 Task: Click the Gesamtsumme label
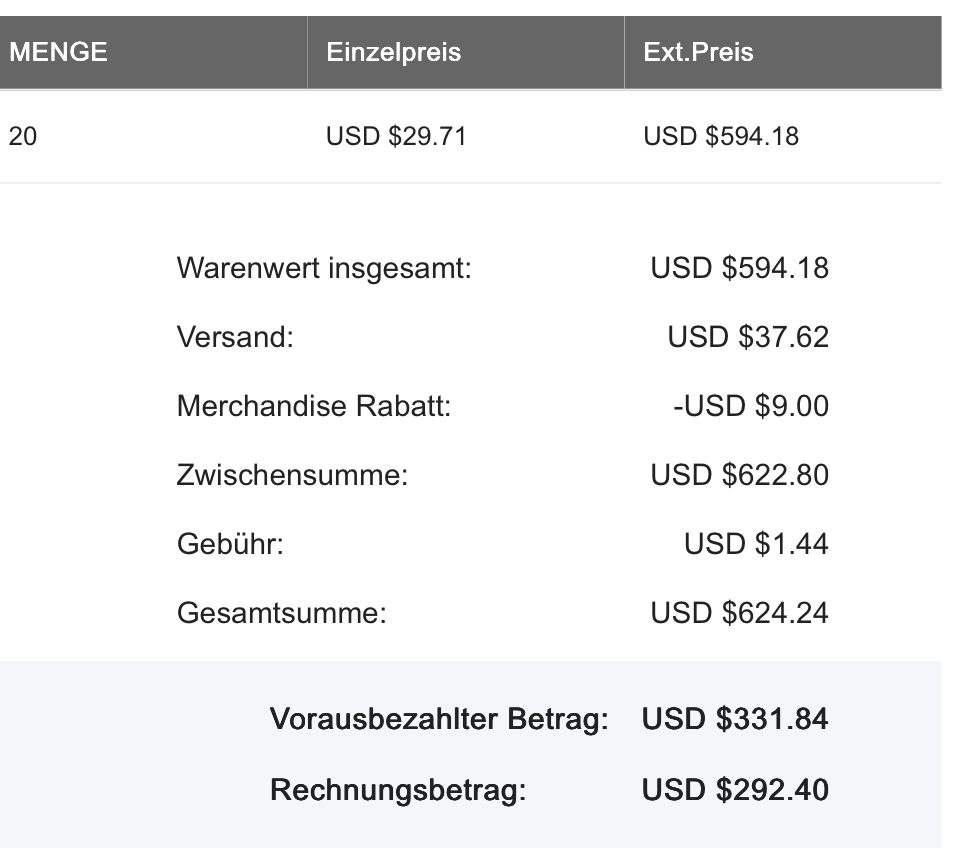(282, 614)
